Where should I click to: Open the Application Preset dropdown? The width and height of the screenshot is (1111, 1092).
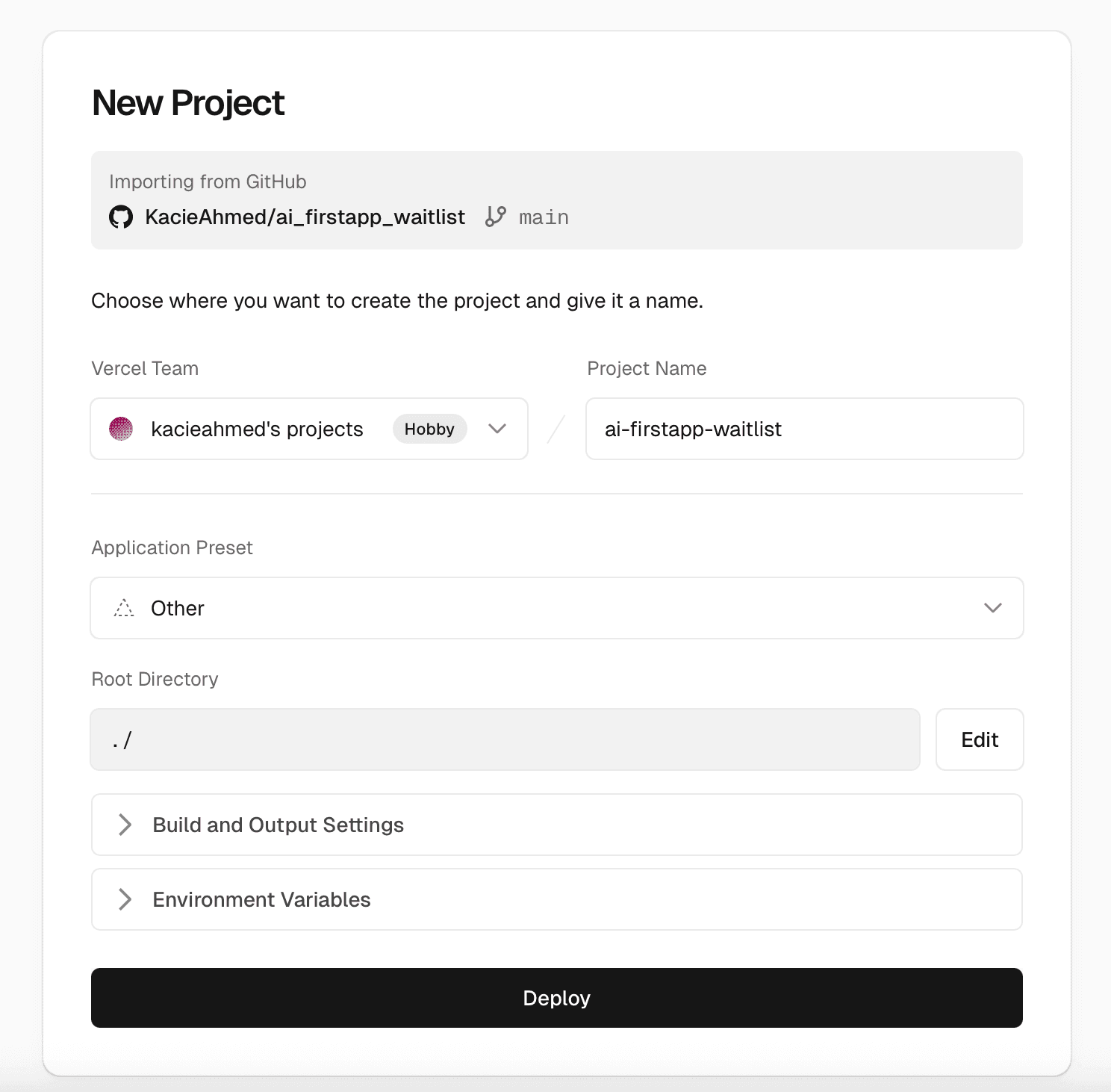[992, 608]
